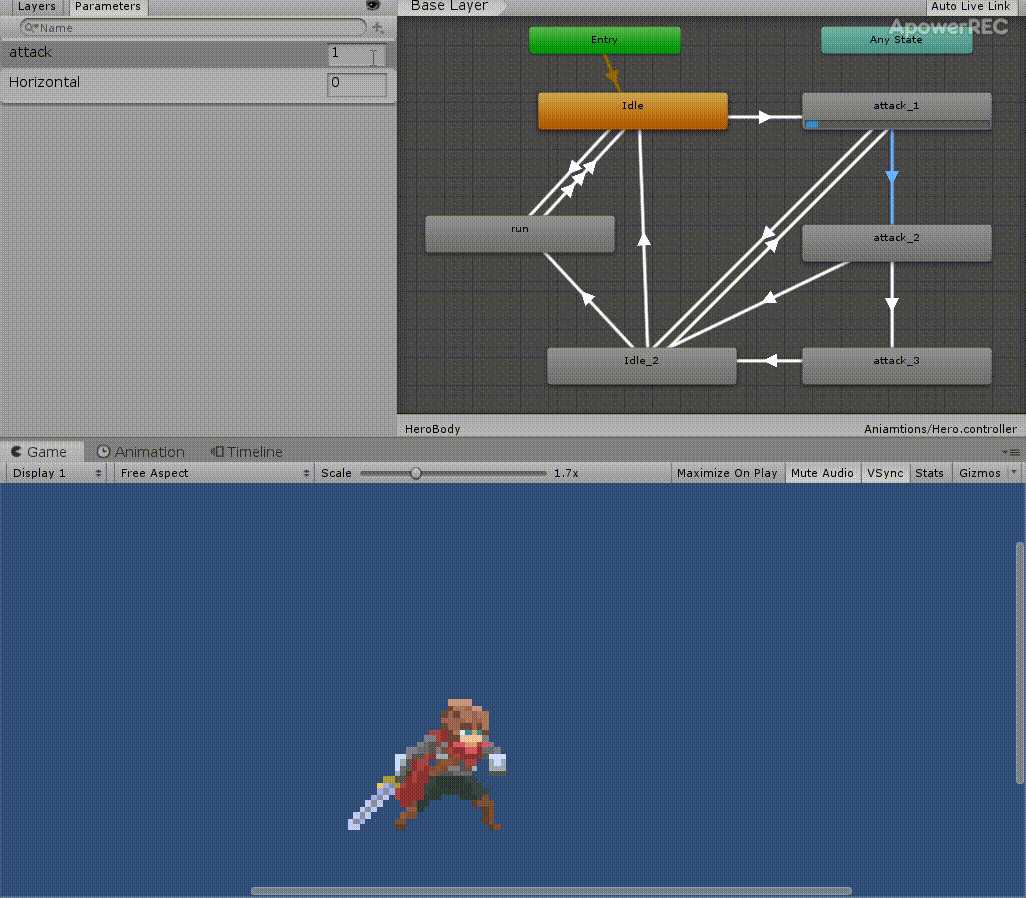The image size is (1026, 898).
Task: Select the blue transition arrow attack_1 to attack_2
Action: click(891, 177)
